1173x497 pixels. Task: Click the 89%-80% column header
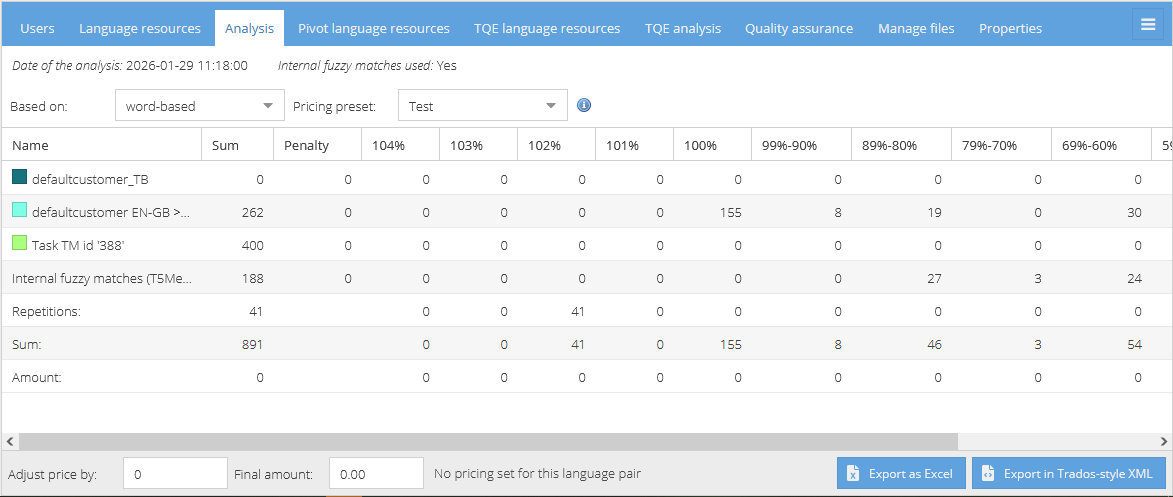(901, 144)
